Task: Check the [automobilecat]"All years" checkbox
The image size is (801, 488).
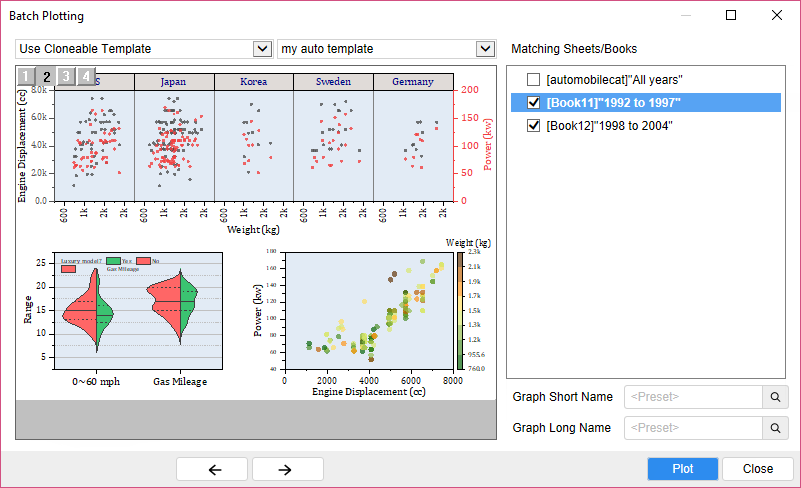Action: pyautogui.click(x=534, y=79)
